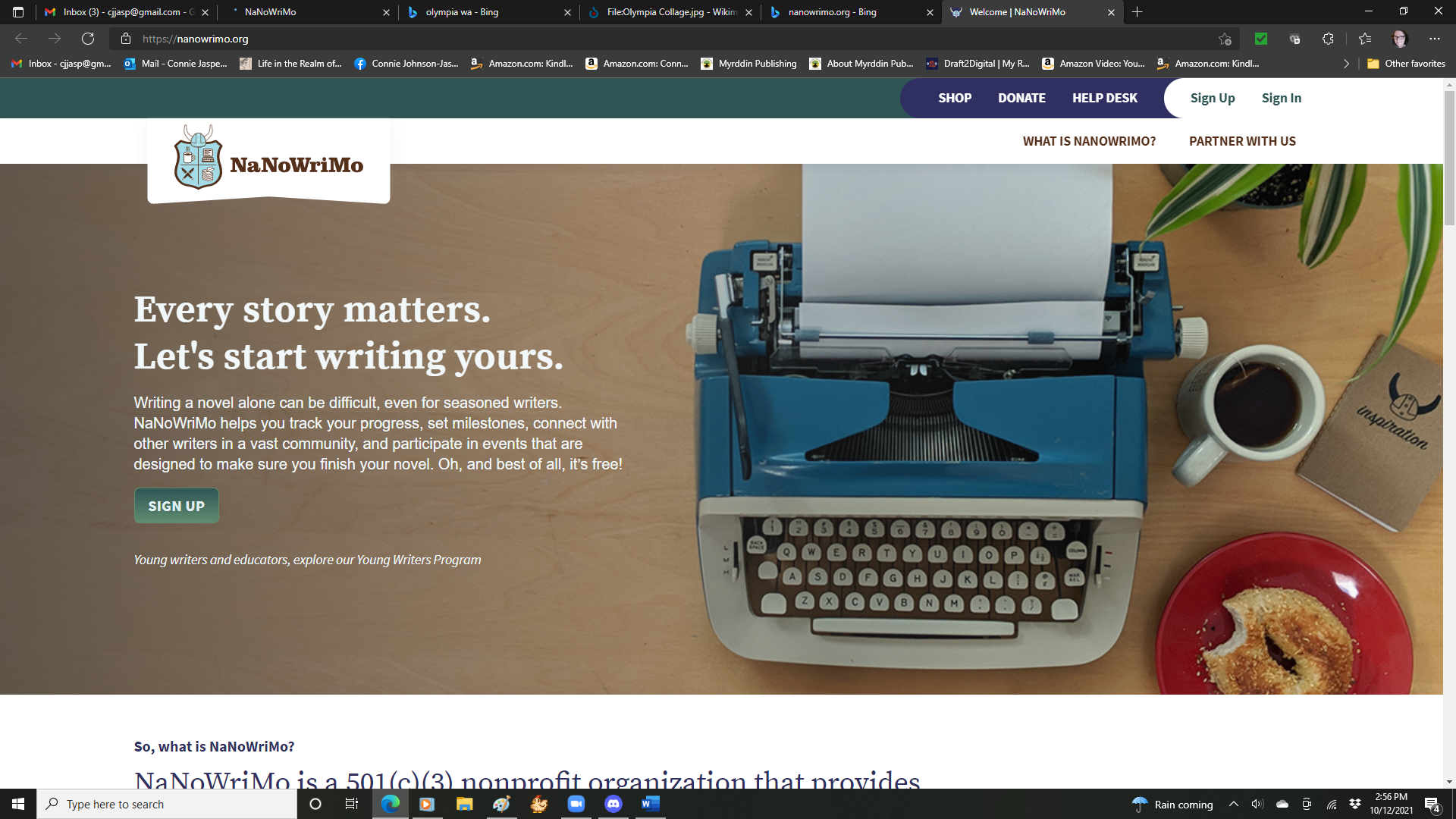Open Zoom from the taskbar

576,804
